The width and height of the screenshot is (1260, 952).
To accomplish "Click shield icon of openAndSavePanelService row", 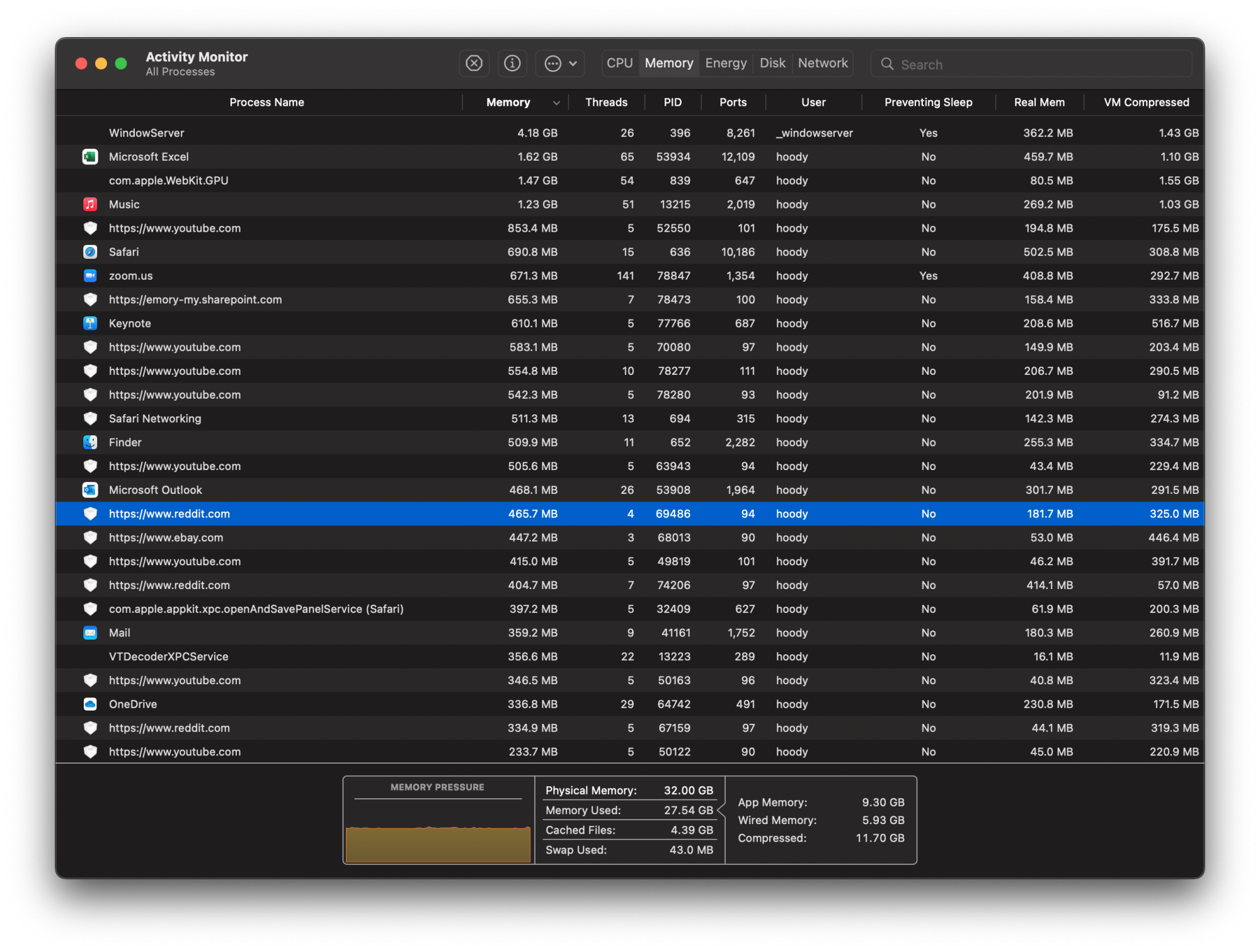I will 90,609.
